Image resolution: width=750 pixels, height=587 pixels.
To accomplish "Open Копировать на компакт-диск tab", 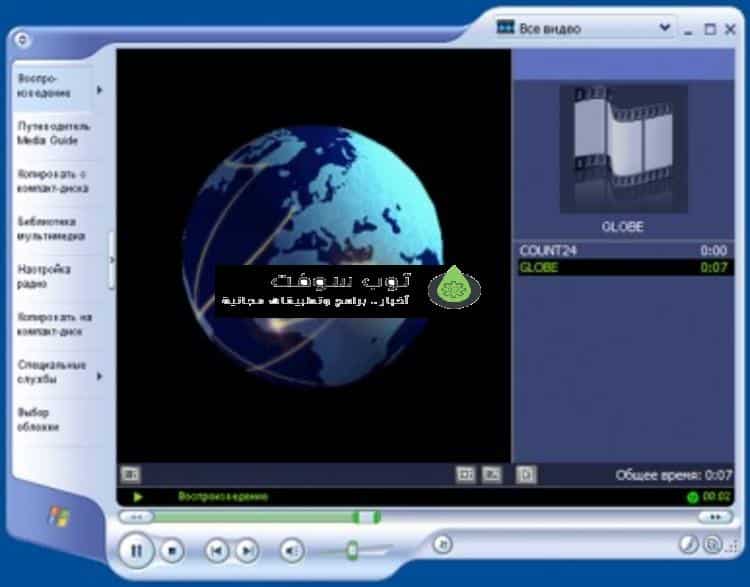I will [x=54, y=324].
